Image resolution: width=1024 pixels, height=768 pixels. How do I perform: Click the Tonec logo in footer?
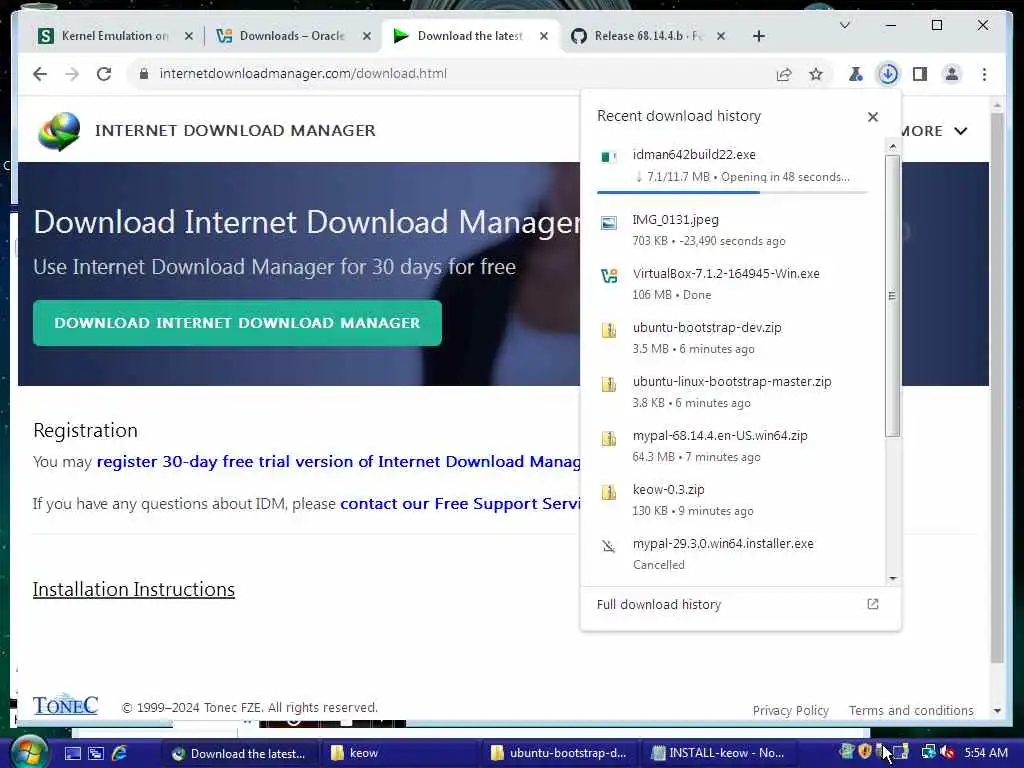65,705
